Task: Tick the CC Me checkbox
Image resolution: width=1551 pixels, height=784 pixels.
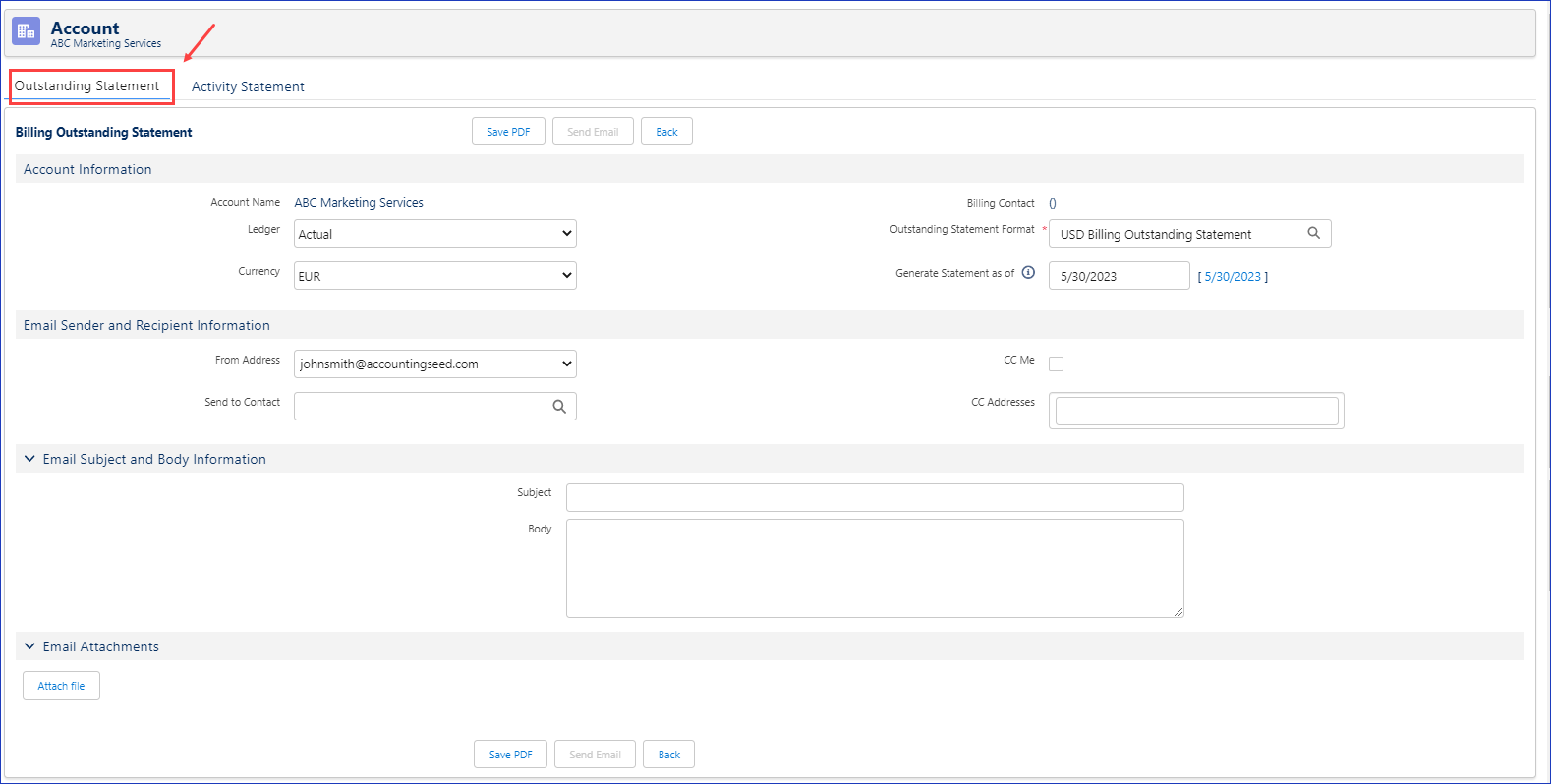Action: point(1056,364)
